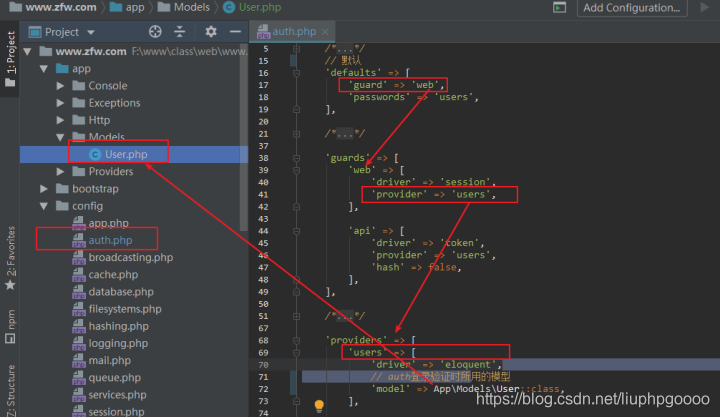Select the Exceptions folder
Image resolution: width=720 pixels, height=418 pixels.
pyautogui.click(x=107, y=103)
